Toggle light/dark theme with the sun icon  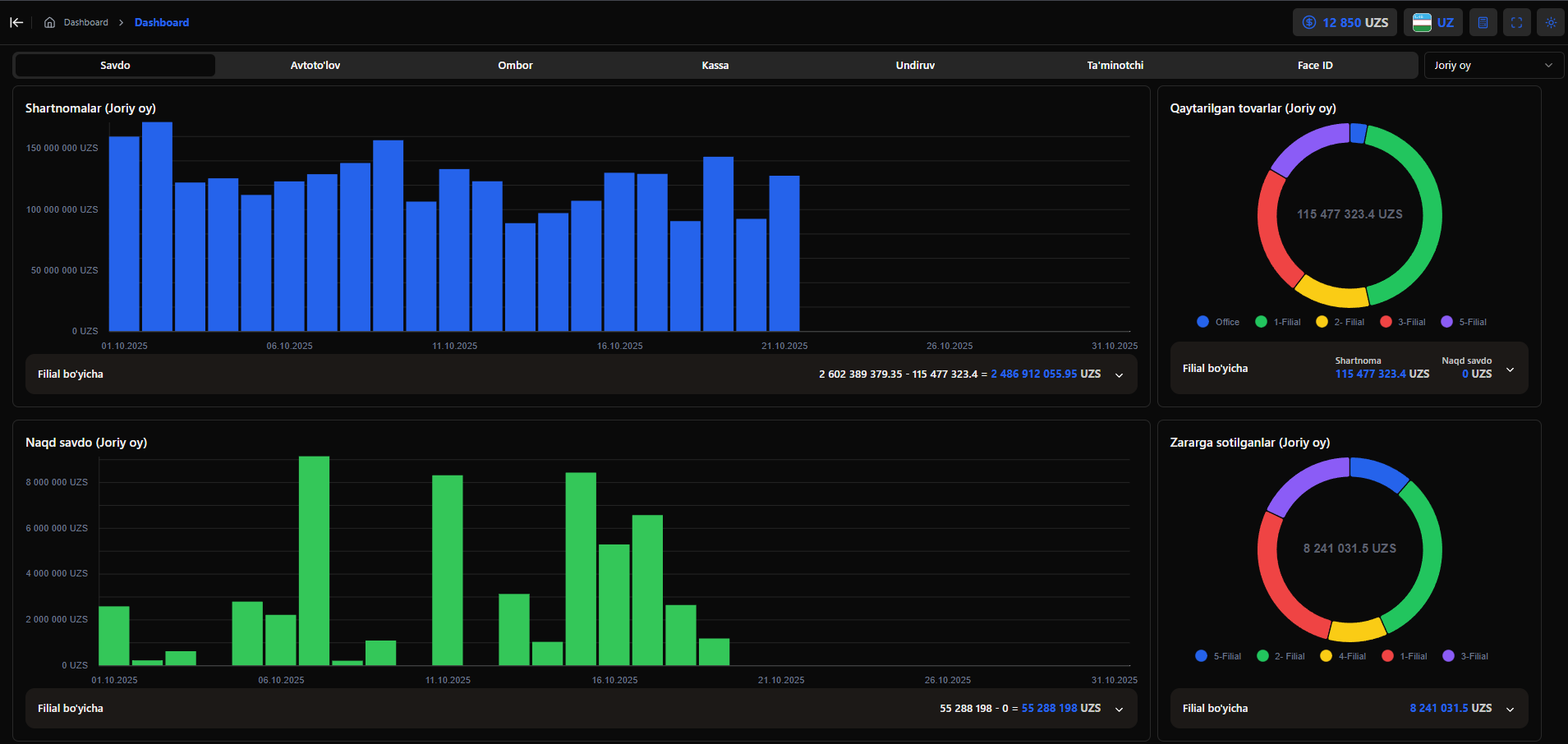pyautogui.click(x=1550, y=22)
